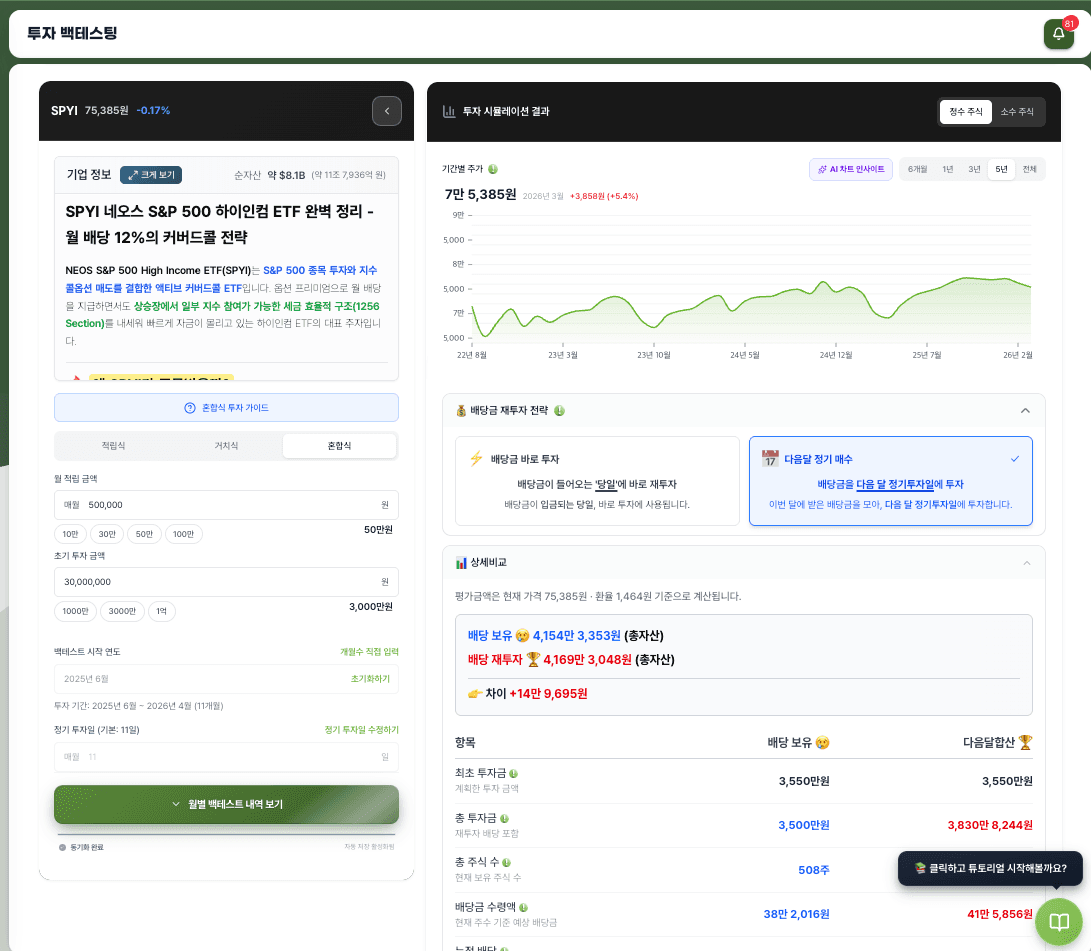Switch to the 적립식 tab
The image size is (1091, 951).
pos(113,446)
